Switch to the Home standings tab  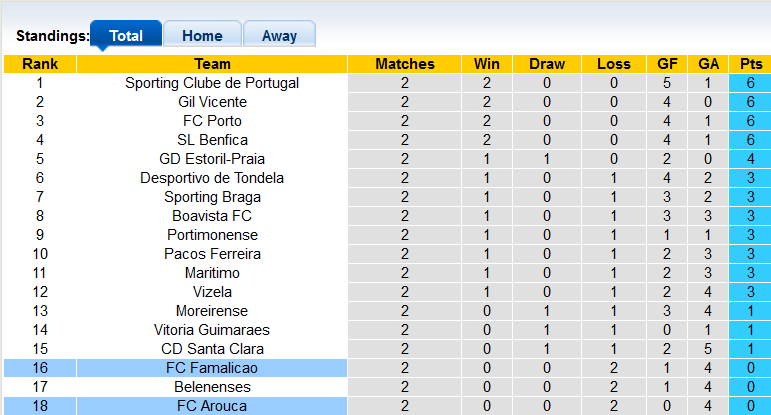pos(202,36)
